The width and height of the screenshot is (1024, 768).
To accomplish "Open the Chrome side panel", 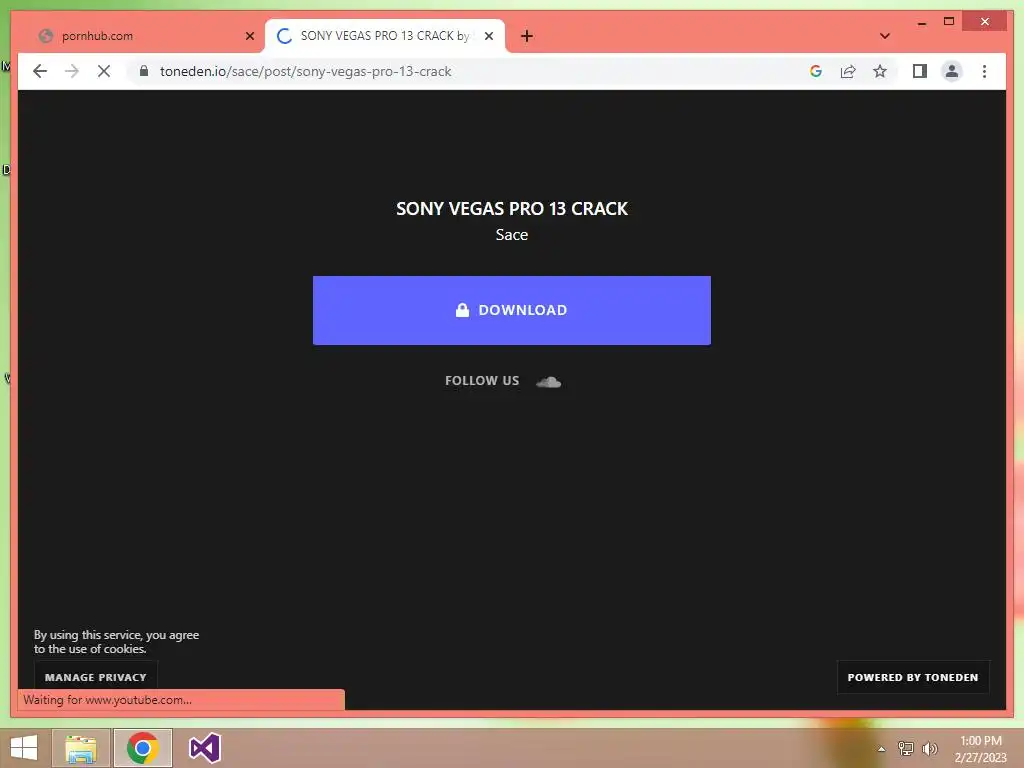I will coord(920,71).
